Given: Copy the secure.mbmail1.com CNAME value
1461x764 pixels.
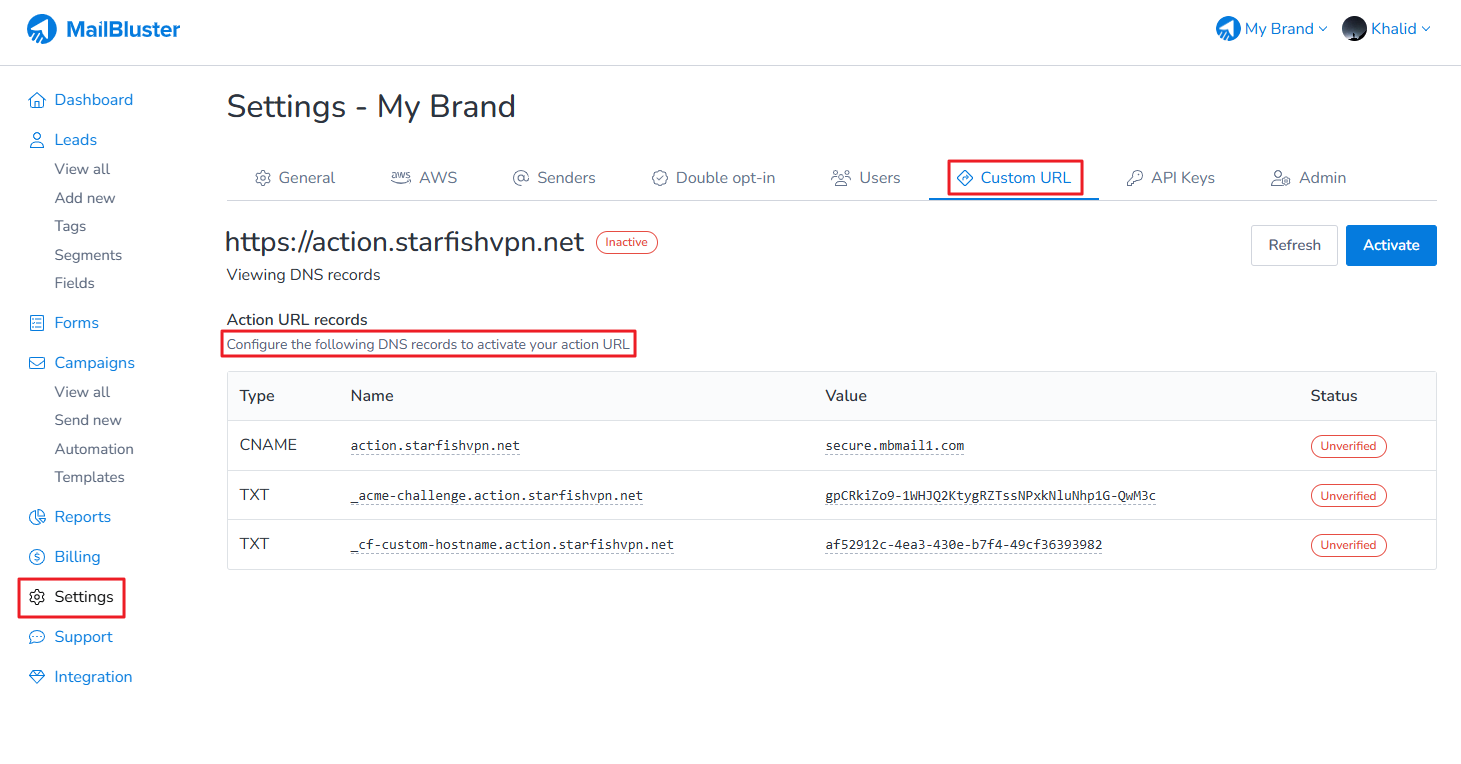Looking at the screenshot, I should pyautogui.click(x=894, y=446).
